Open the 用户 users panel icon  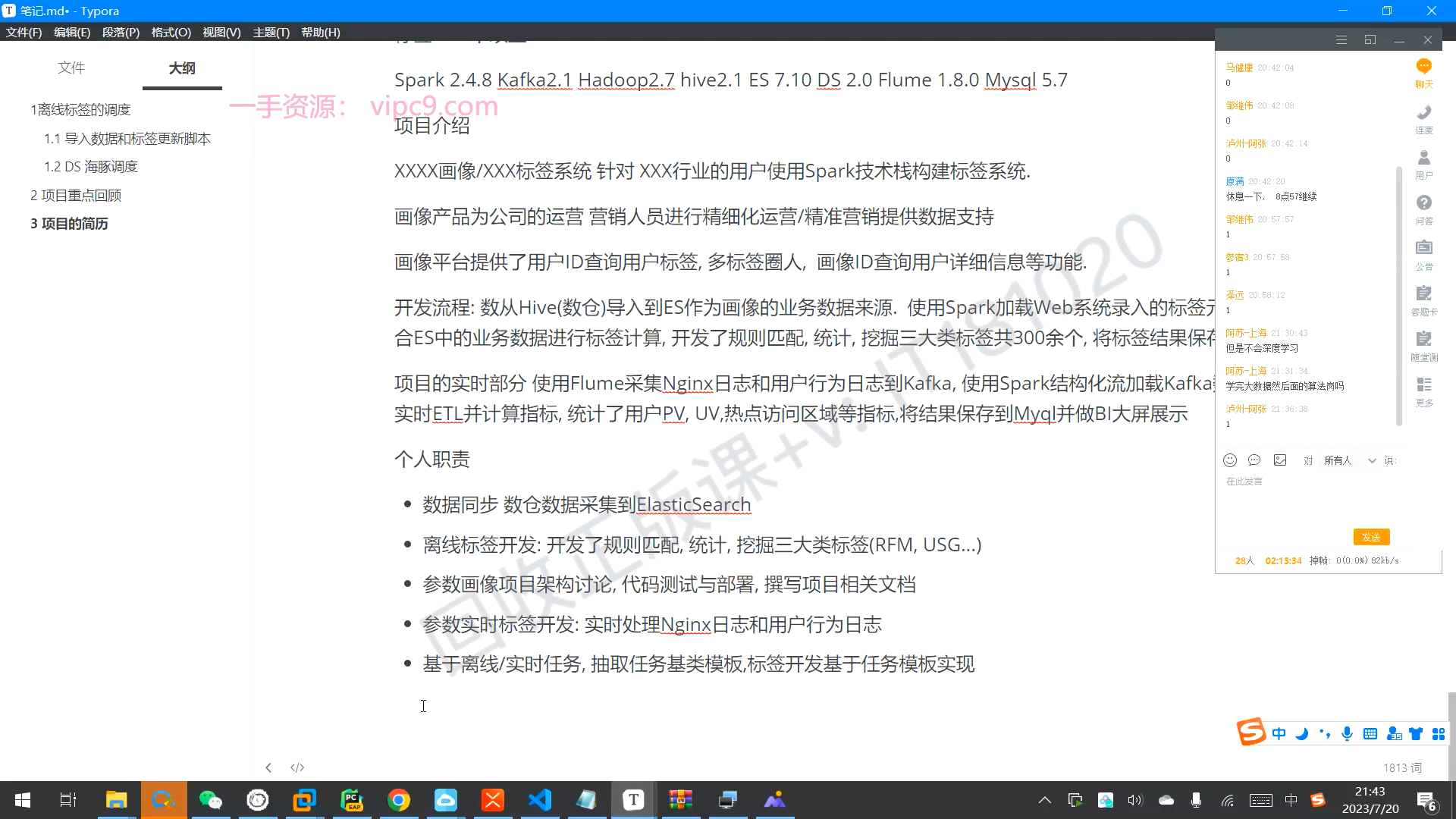(1423, 158)
